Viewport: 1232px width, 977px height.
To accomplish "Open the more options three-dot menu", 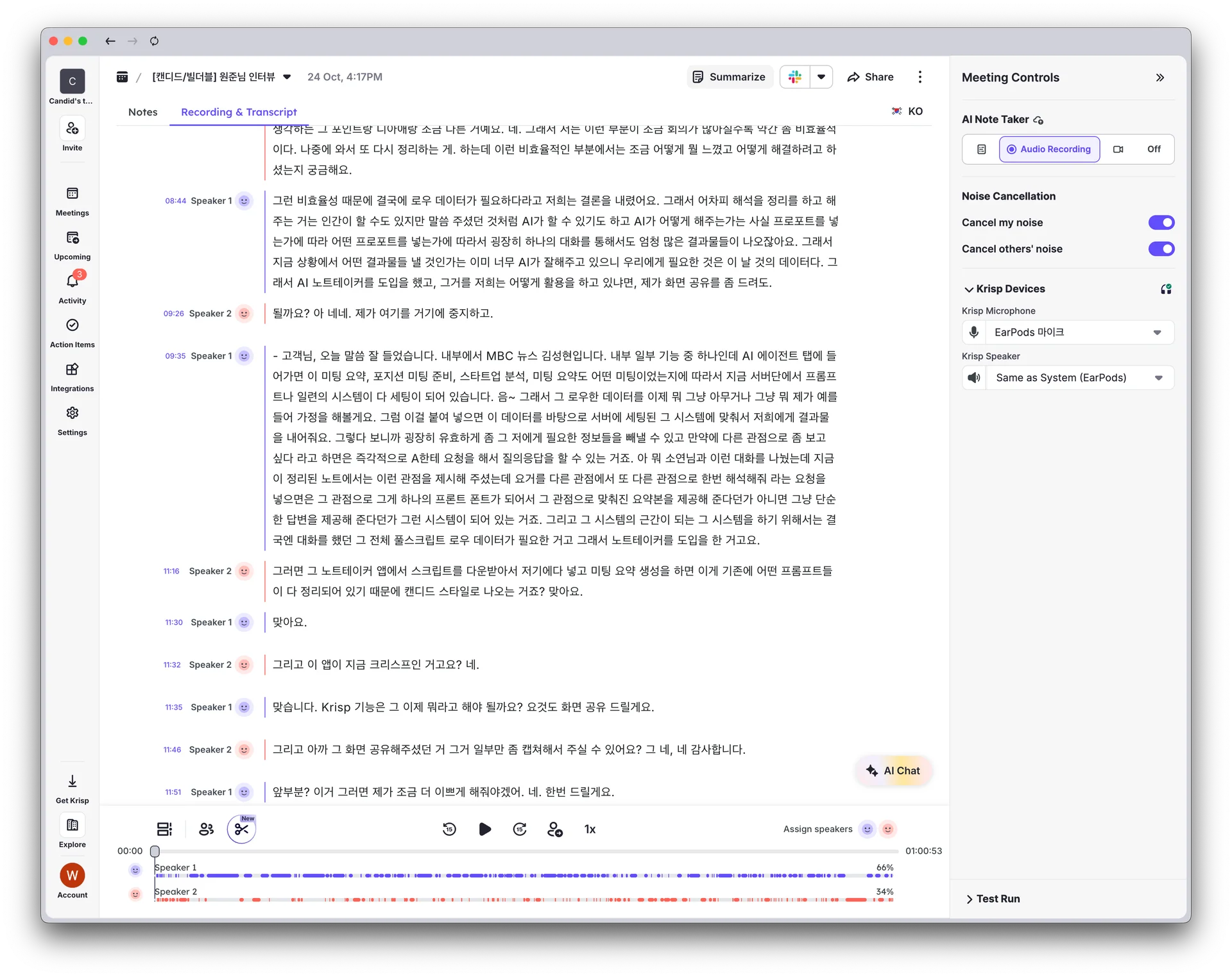I will (x=920, y=76).
